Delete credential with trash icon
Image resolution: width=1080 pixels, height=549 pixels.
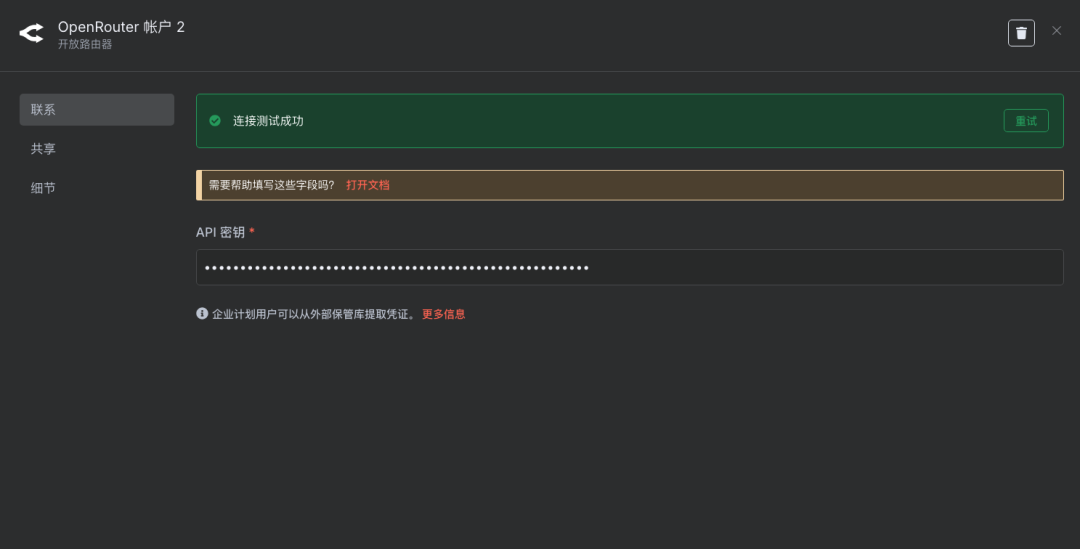[1021, 33]
